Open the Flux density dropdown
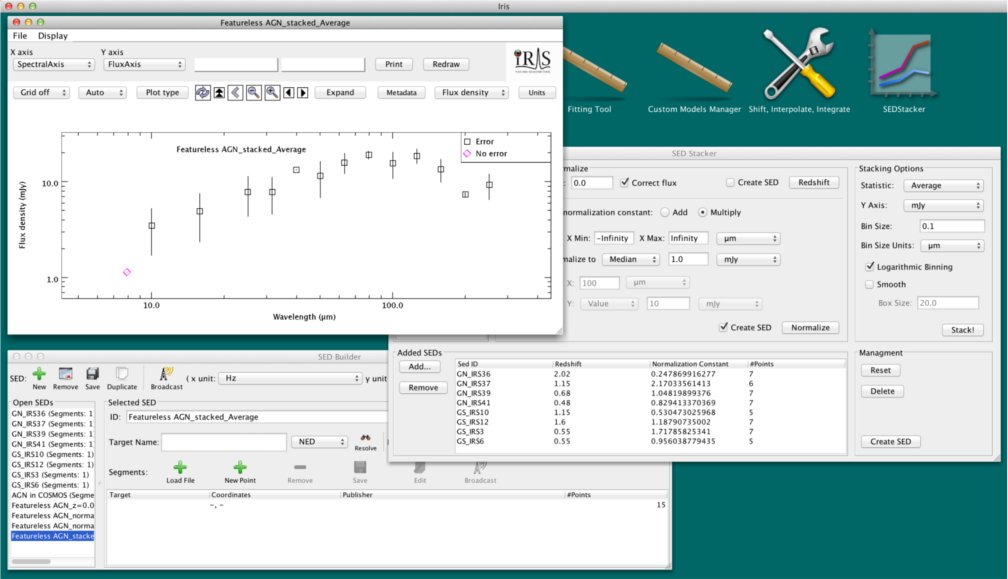This screenshot has height=579, width=1008. tap(471, 93)
